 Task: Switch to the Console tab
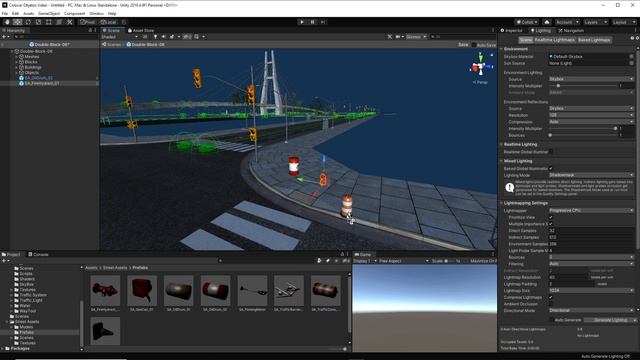point(38,254)
